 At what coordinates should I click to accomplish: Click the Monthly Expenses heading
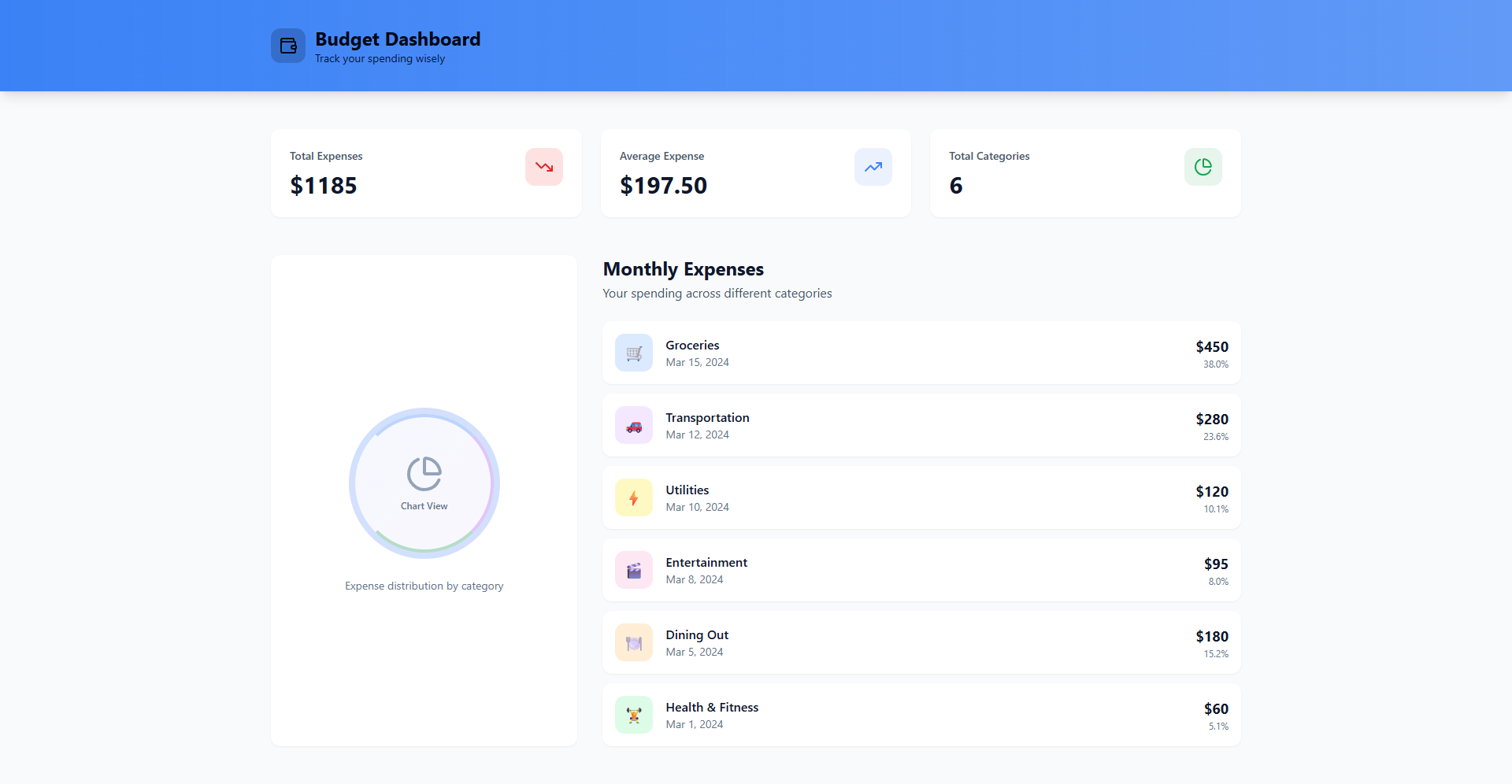click(x=684, y=269)
